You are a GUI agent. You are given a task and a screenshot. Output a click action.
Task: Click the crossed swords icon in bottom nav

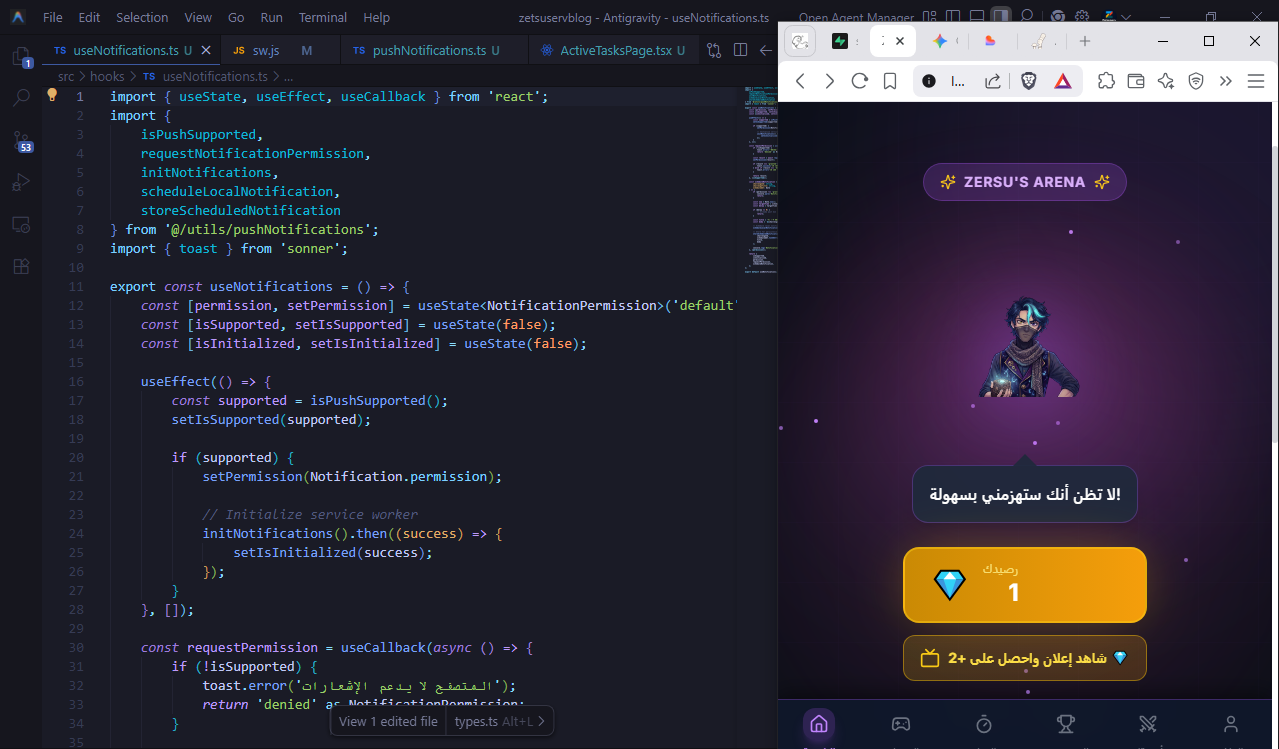point(1148,724)
